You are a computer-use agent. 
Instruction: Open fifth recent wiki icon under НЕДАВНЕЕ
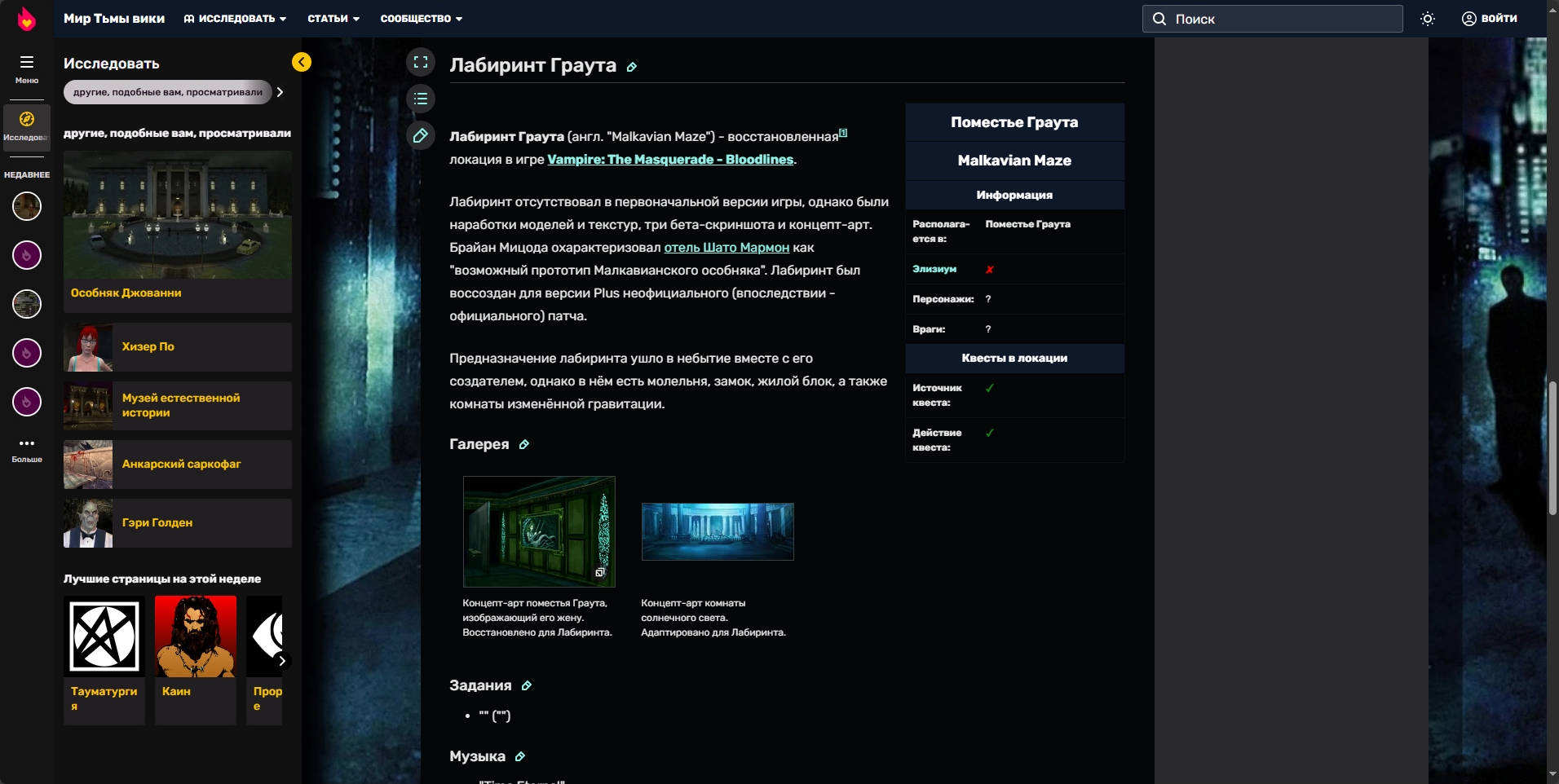(27, 402)
